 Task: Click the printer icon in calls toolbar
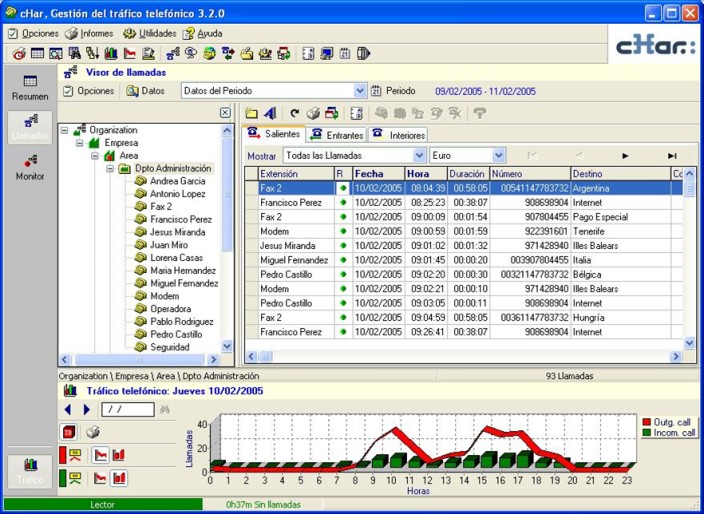pos(313,113)
